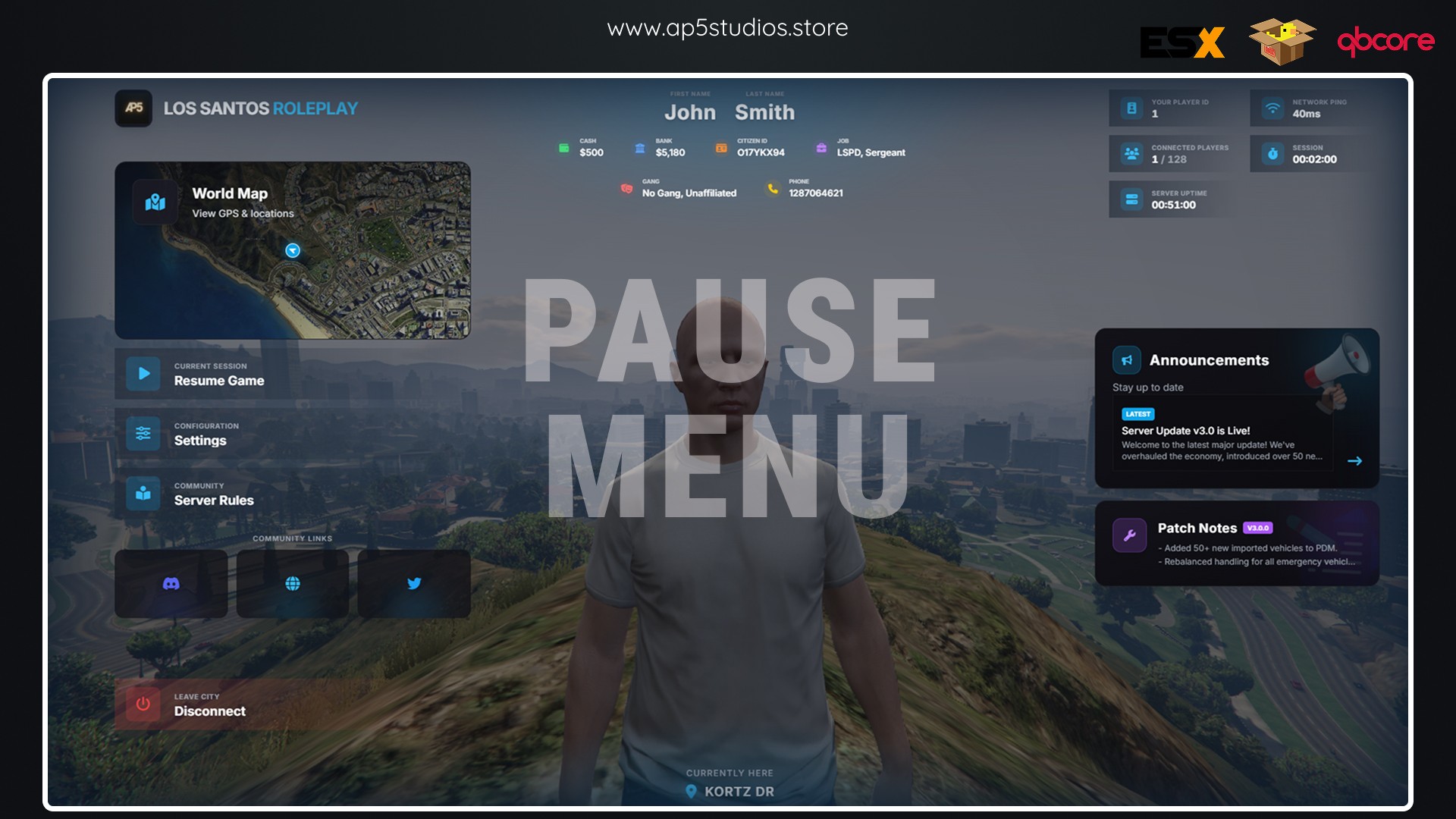Image resolution: width=1456 pixels, height=819 pixels.
Task: Click the Settings sliders icon
Action: (143, 433)
